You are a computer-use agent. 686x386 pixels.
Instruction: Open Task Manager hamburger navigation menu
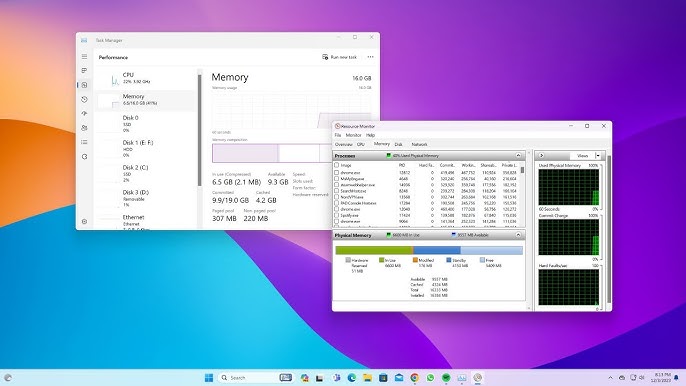click(x=84, y=56)
